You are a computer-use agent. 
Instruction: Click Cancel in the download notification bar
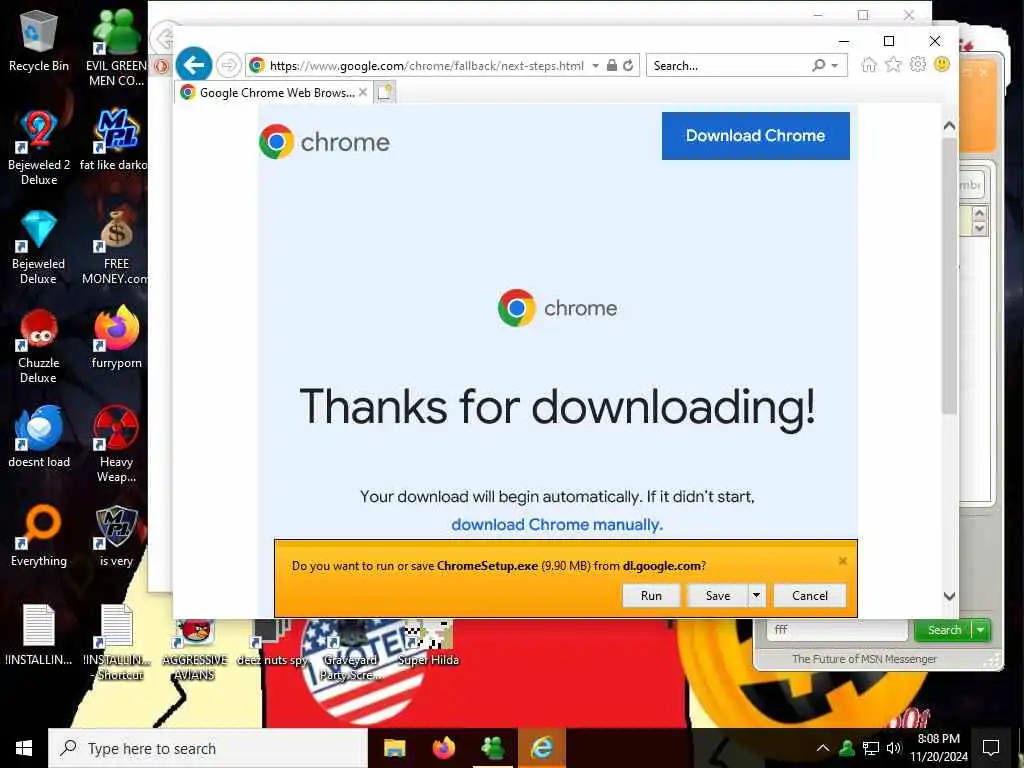(810, 596)
